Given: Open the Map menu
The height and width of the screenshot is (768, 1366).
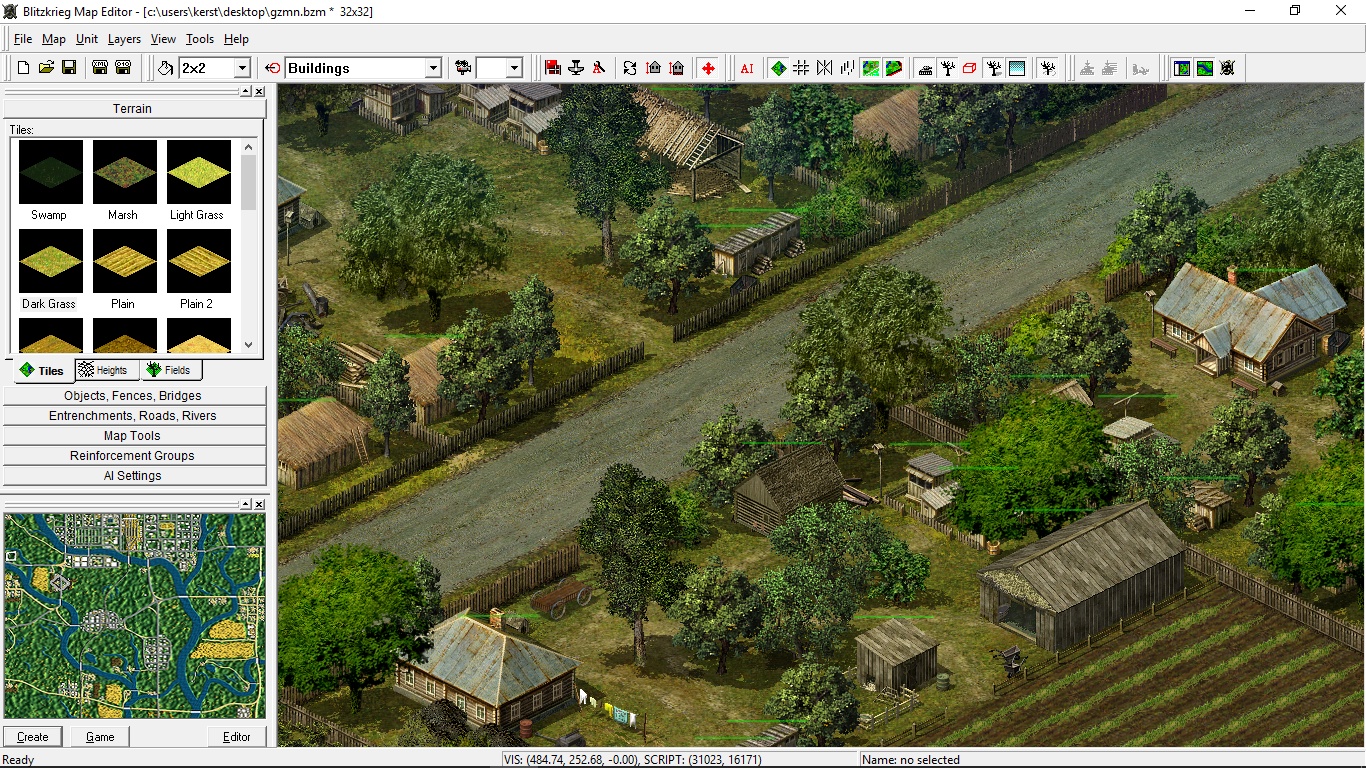Looking at the screenshot, I should 54,39.
